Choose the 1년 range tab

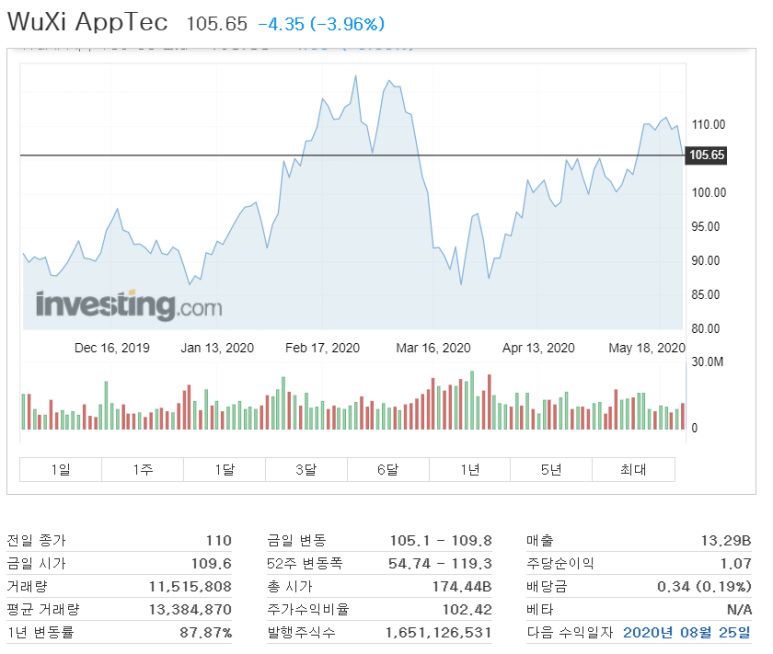tap(470, 469)
